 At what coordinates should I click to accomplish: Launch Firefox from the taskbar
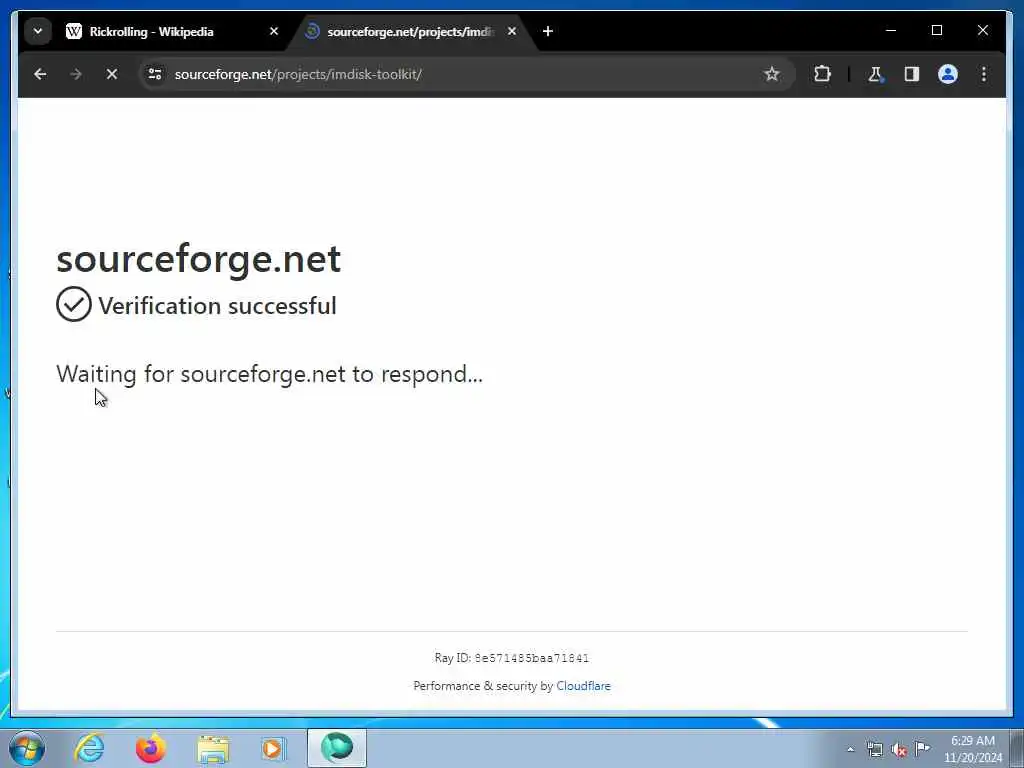[x=150, y=748]
